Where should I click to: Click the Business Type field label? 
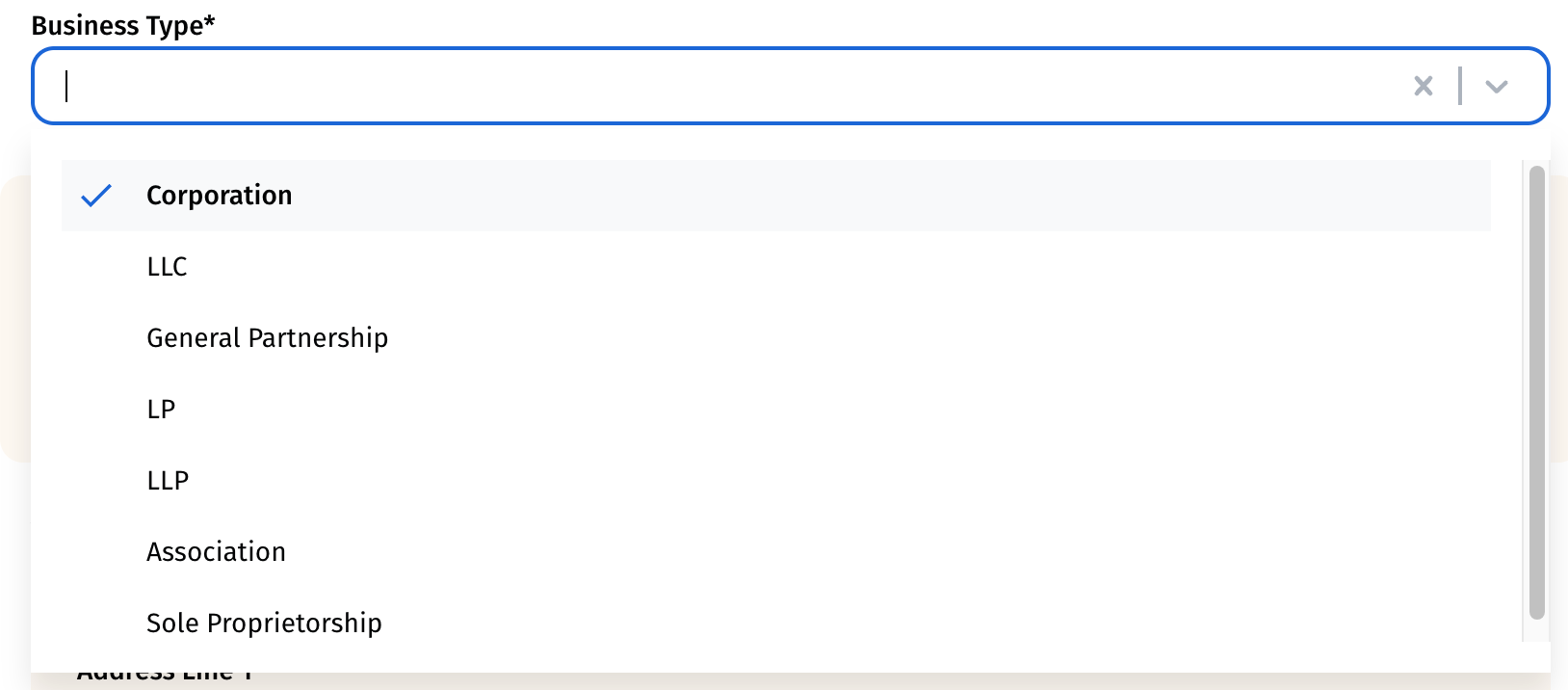117,26
